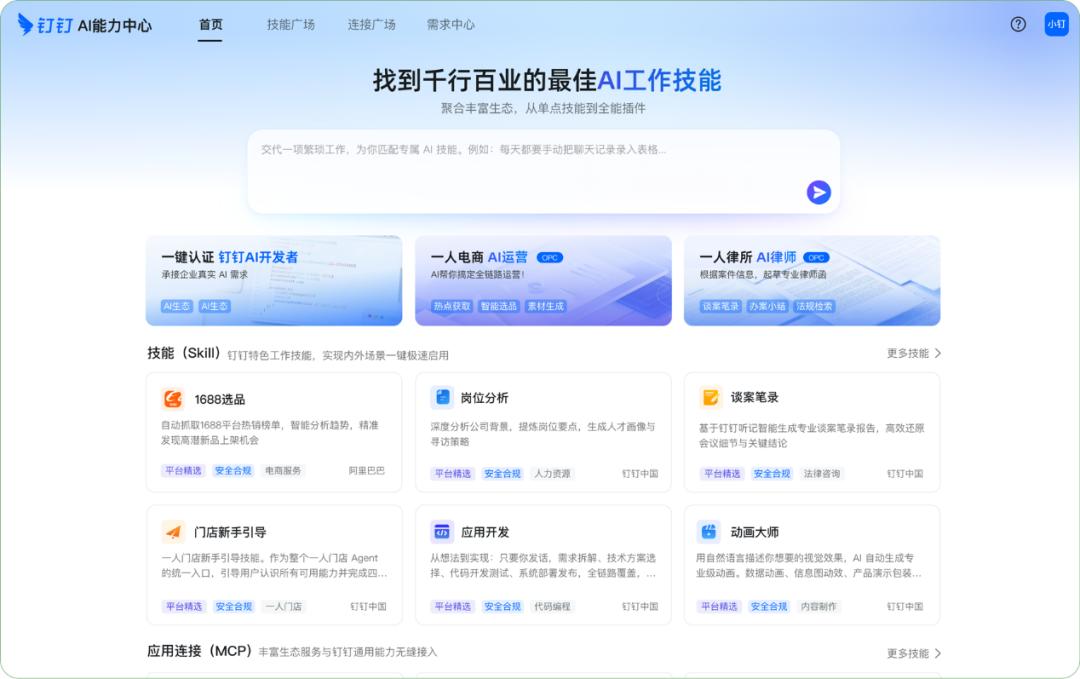Expand 更多技能 in the 技能 (Skill) section
1080x679 pixels.
(913, 352)
